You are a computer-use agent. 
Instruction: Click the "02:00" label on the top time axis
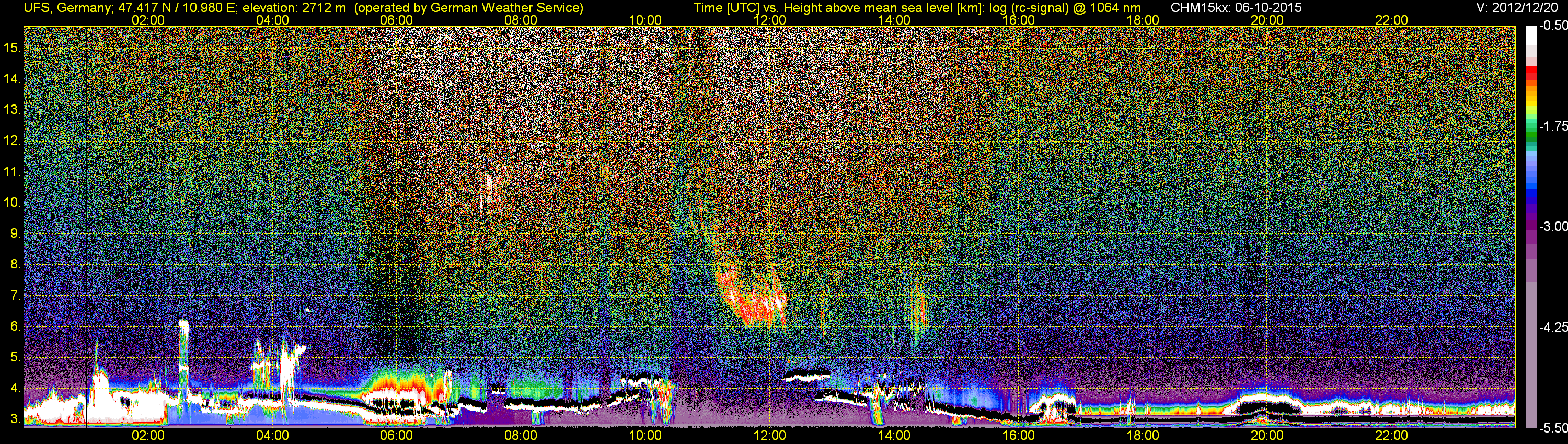[148, 20]
